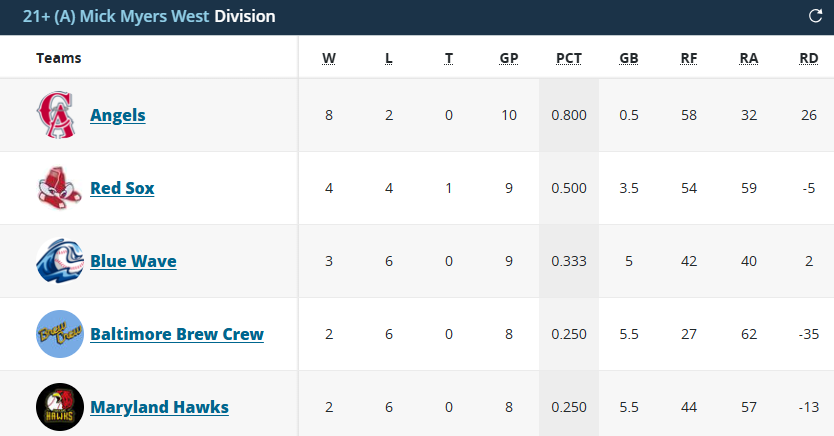Viewport: 834px width, 436px height.
Task: Sort by RF runs for header
Action: pyautogui.click(x=689, y=58)
